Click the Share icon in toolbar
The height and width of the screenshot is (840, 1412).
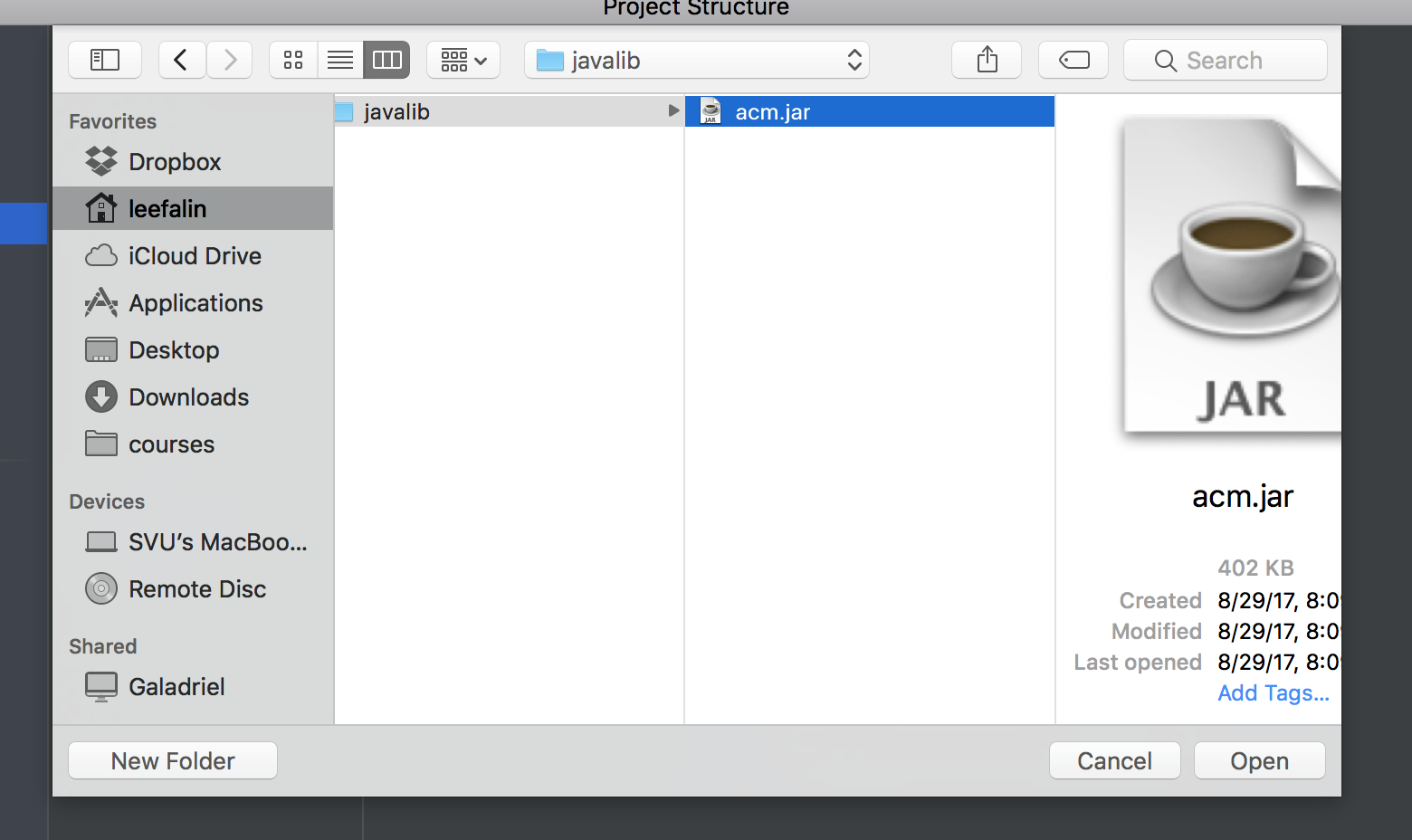click(x=987, y=61)
